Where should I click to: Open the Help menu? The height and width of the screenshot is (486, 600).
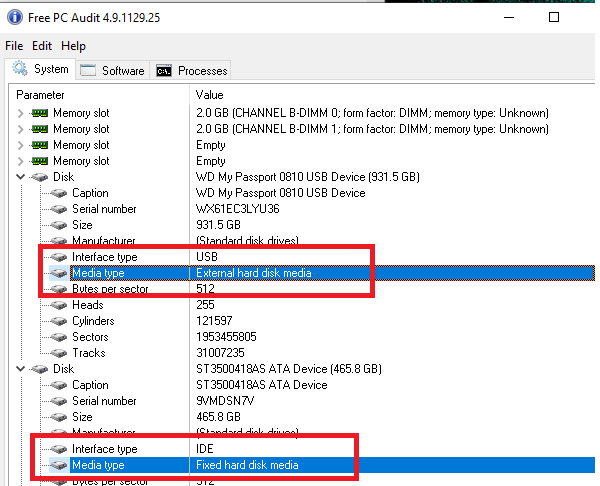click(x=73, y=46)
